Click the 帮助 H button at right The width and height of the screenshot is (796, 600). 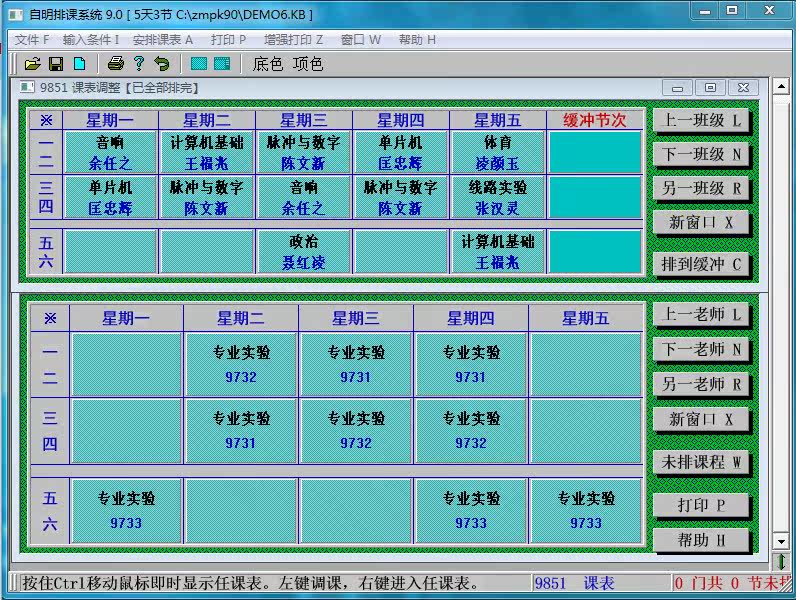701,540
